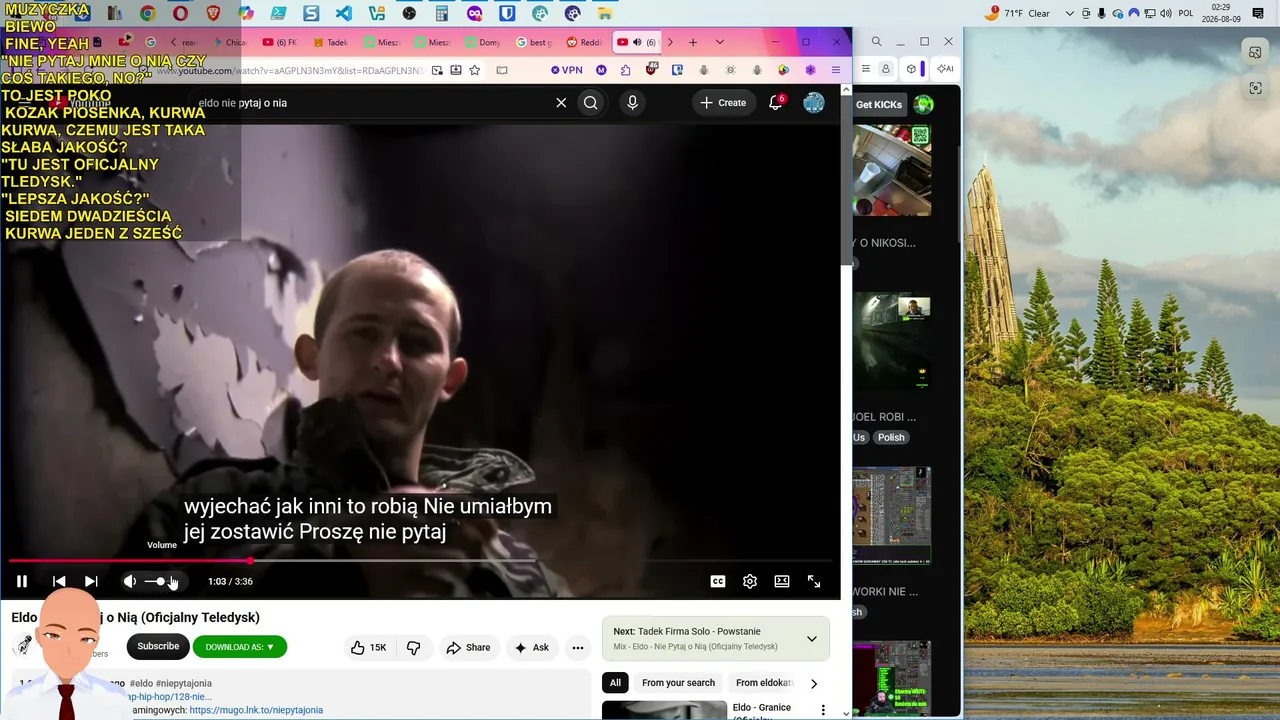Open the video player settings gear
This screenshot has height=720, width=1280.
point(750,581)
